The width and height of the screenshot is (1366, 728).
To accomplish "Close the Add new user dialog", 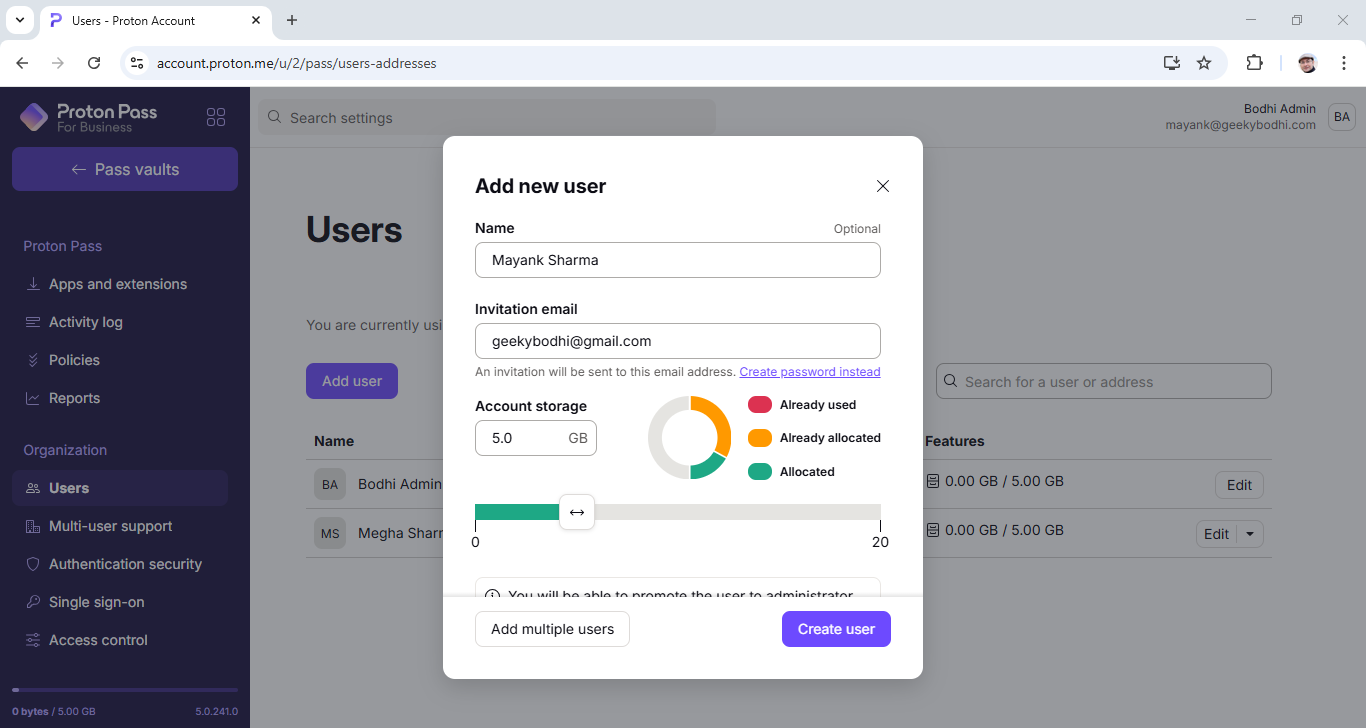I will [883, 186].
